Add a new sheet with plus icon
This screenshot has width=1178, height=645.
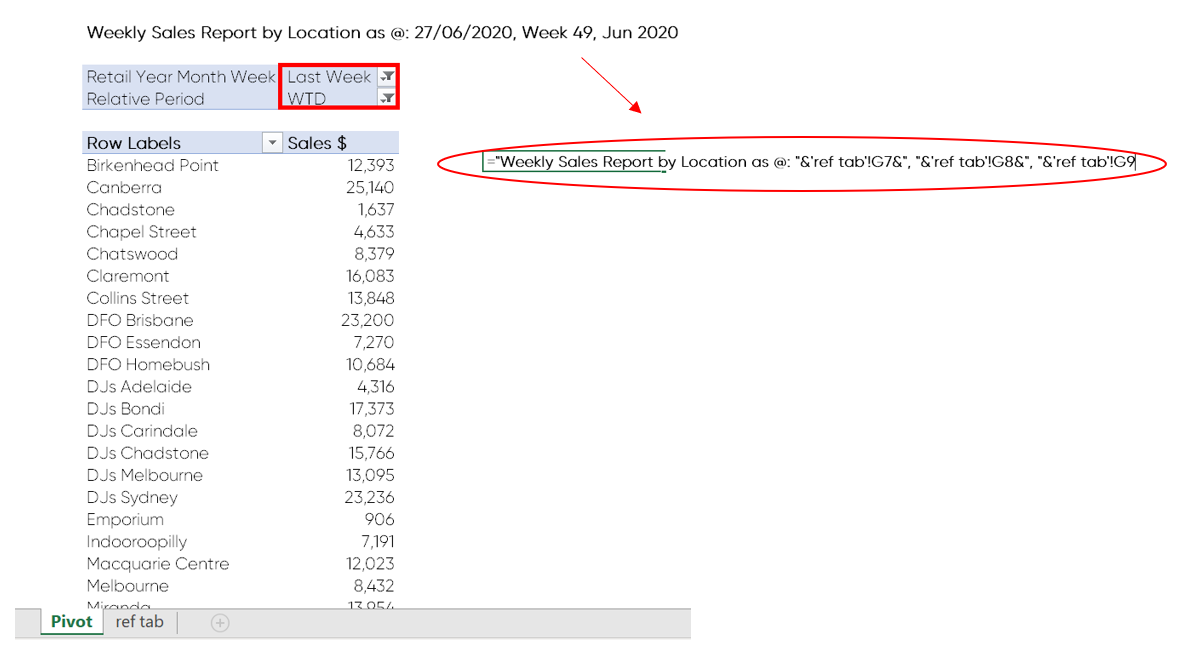pos(220,623)
